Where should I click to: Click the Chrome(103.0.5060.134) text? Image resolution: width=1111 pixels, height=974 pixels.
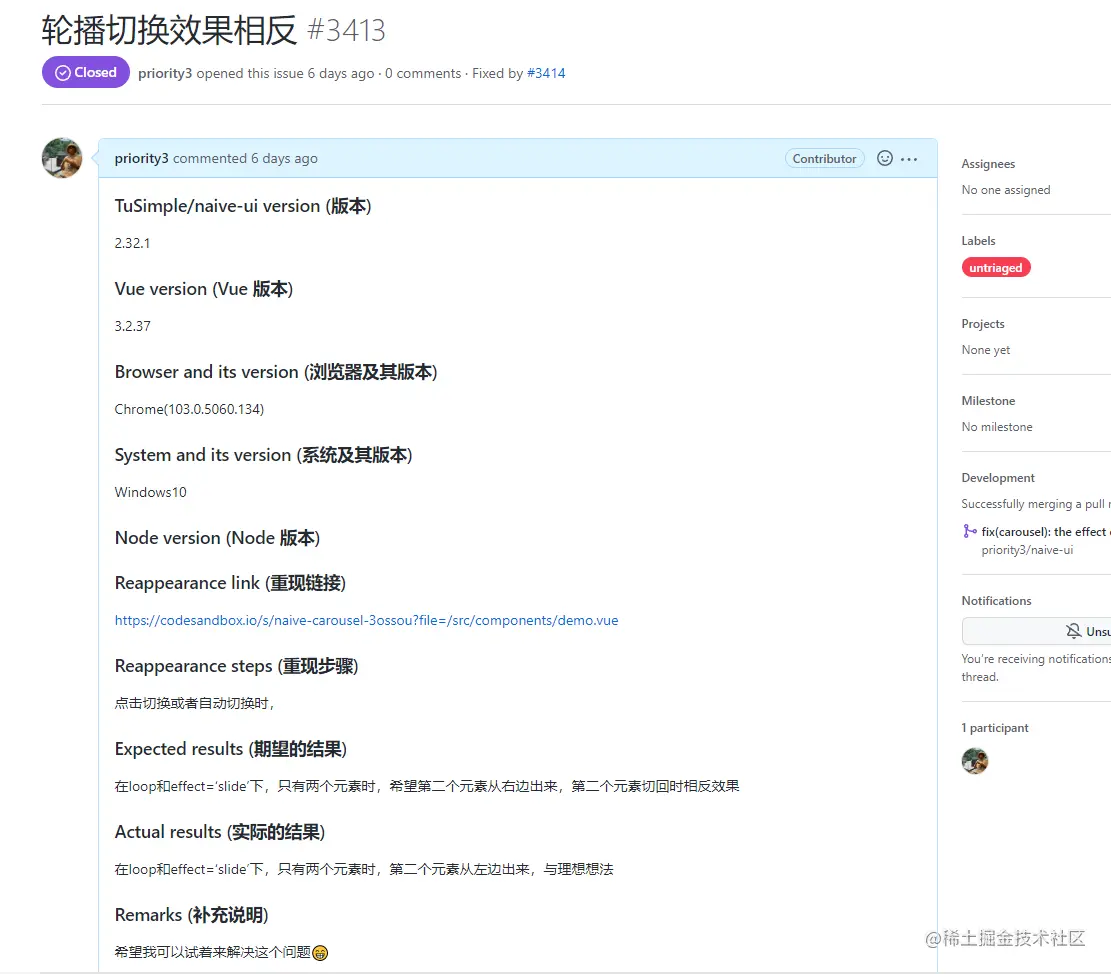[x=189, y=409]
